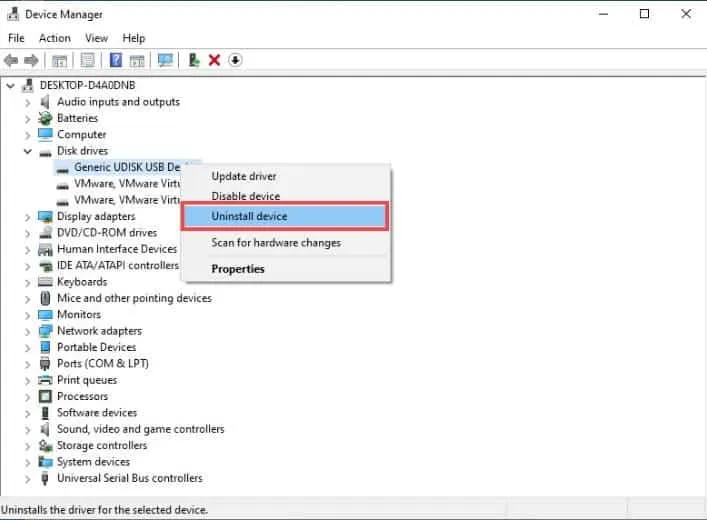This screenshot has height=520, width=707.
Task: Open the Help menu
Action: coord(133,38)
